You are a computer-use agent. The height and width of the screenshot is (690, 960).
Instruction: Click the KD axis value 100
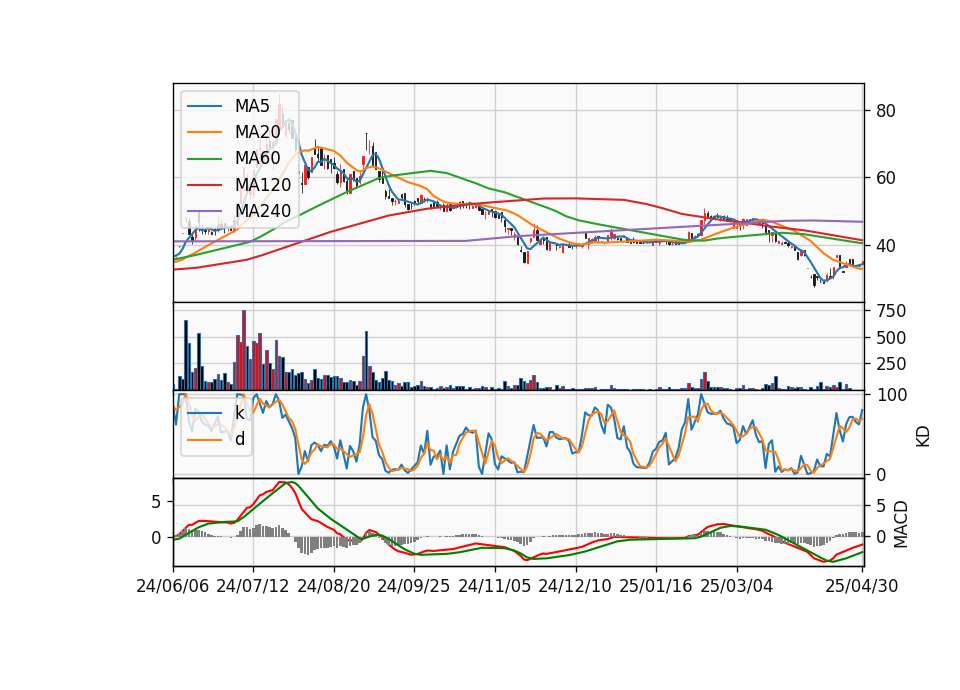pyautogui.click(x=891, y=395)
